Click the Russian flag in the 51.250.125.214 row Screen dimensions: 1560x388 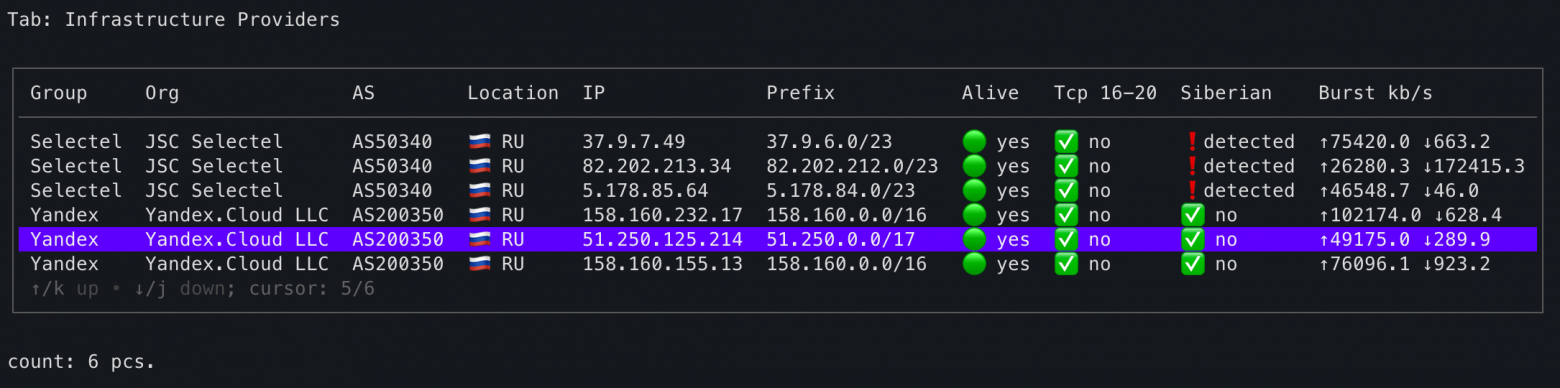(479, 240)
